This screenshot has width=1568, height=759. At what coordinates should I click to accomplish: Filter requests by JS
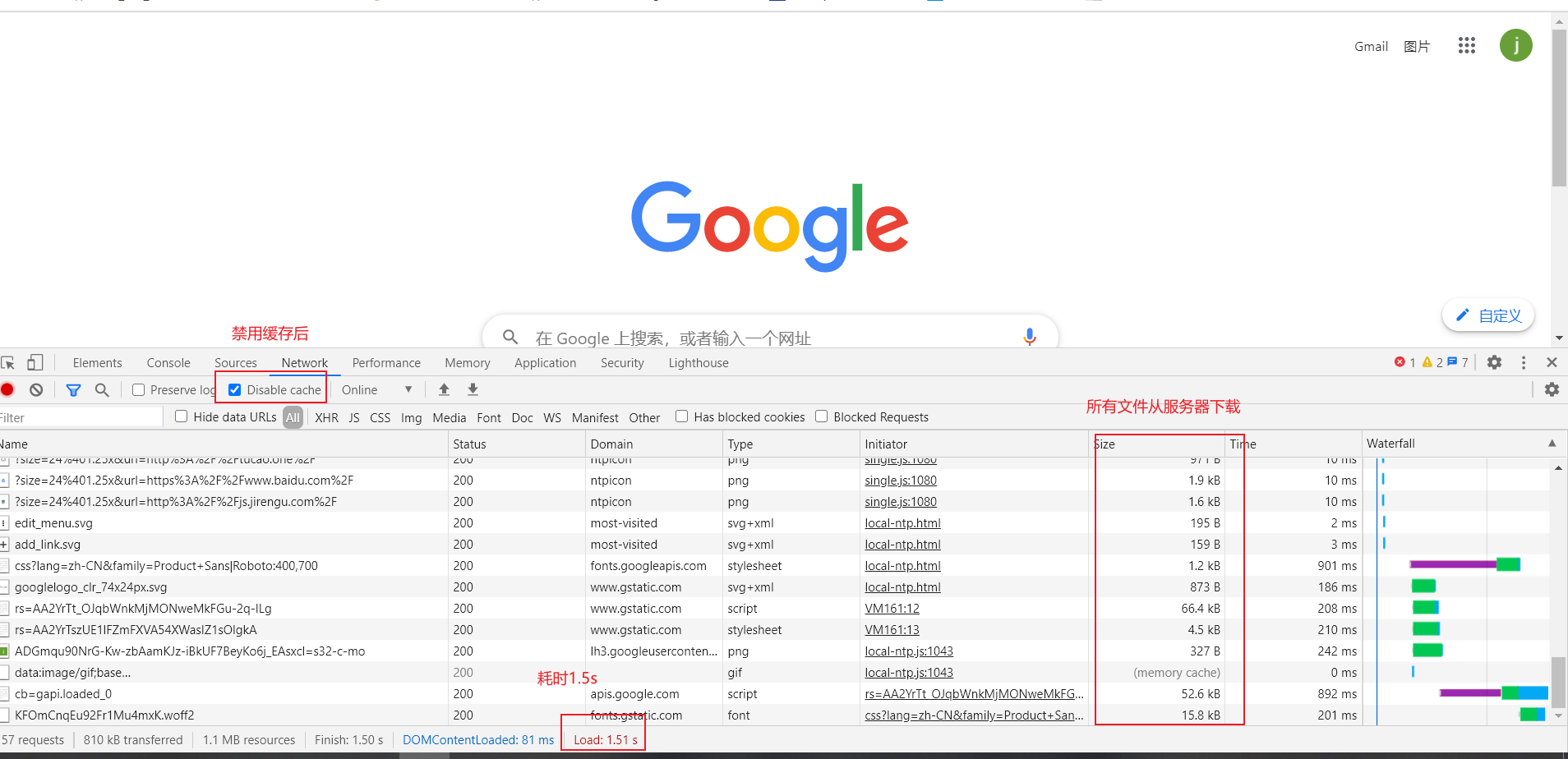[x=354, y=417]
